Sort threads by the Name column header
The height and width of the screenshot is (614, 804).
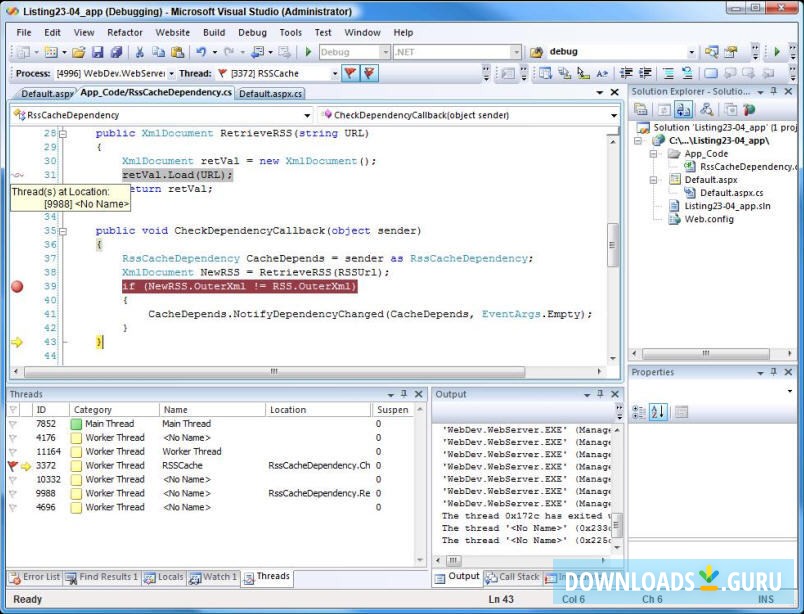(212, 410)
